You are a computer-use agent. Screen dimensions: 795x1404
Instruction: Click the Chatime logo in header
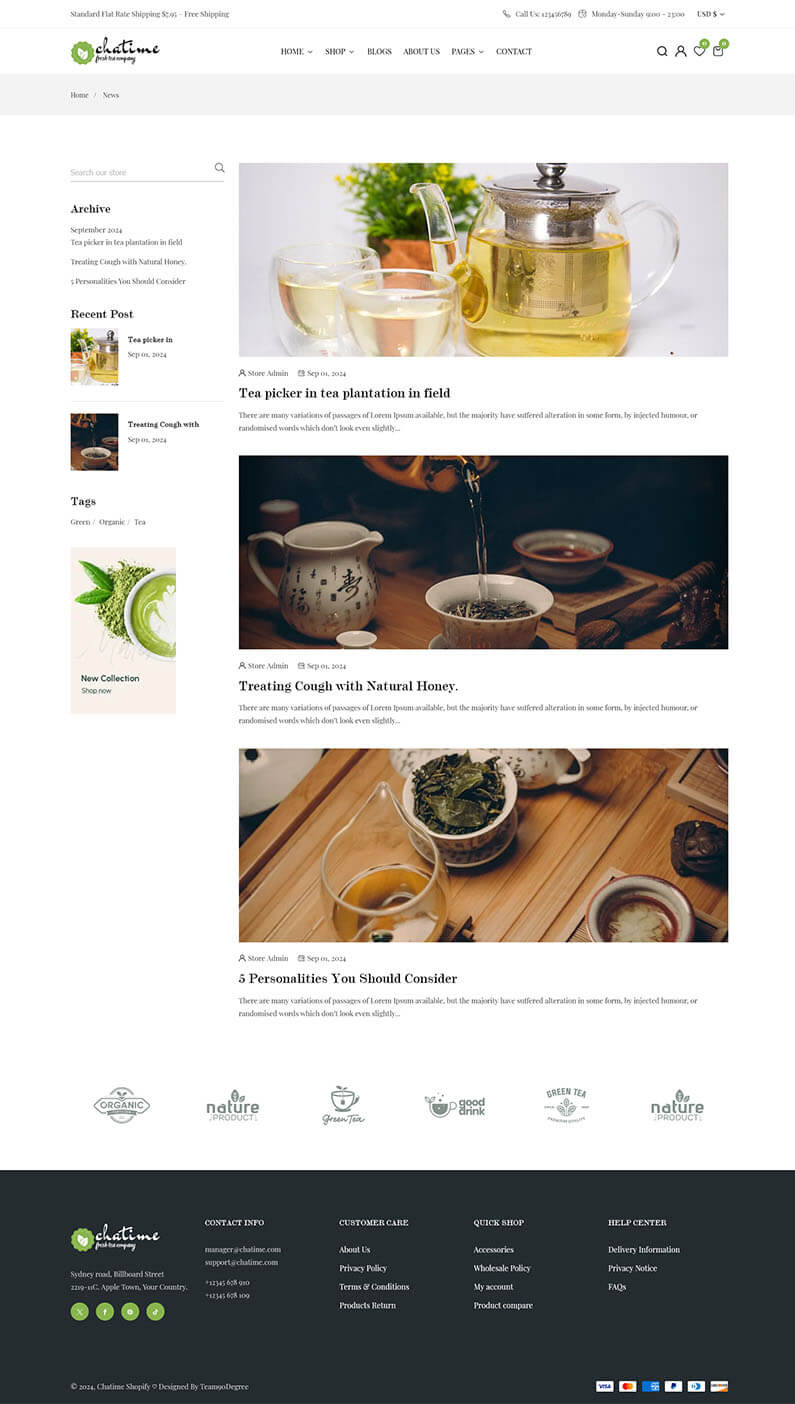point(115,51)
